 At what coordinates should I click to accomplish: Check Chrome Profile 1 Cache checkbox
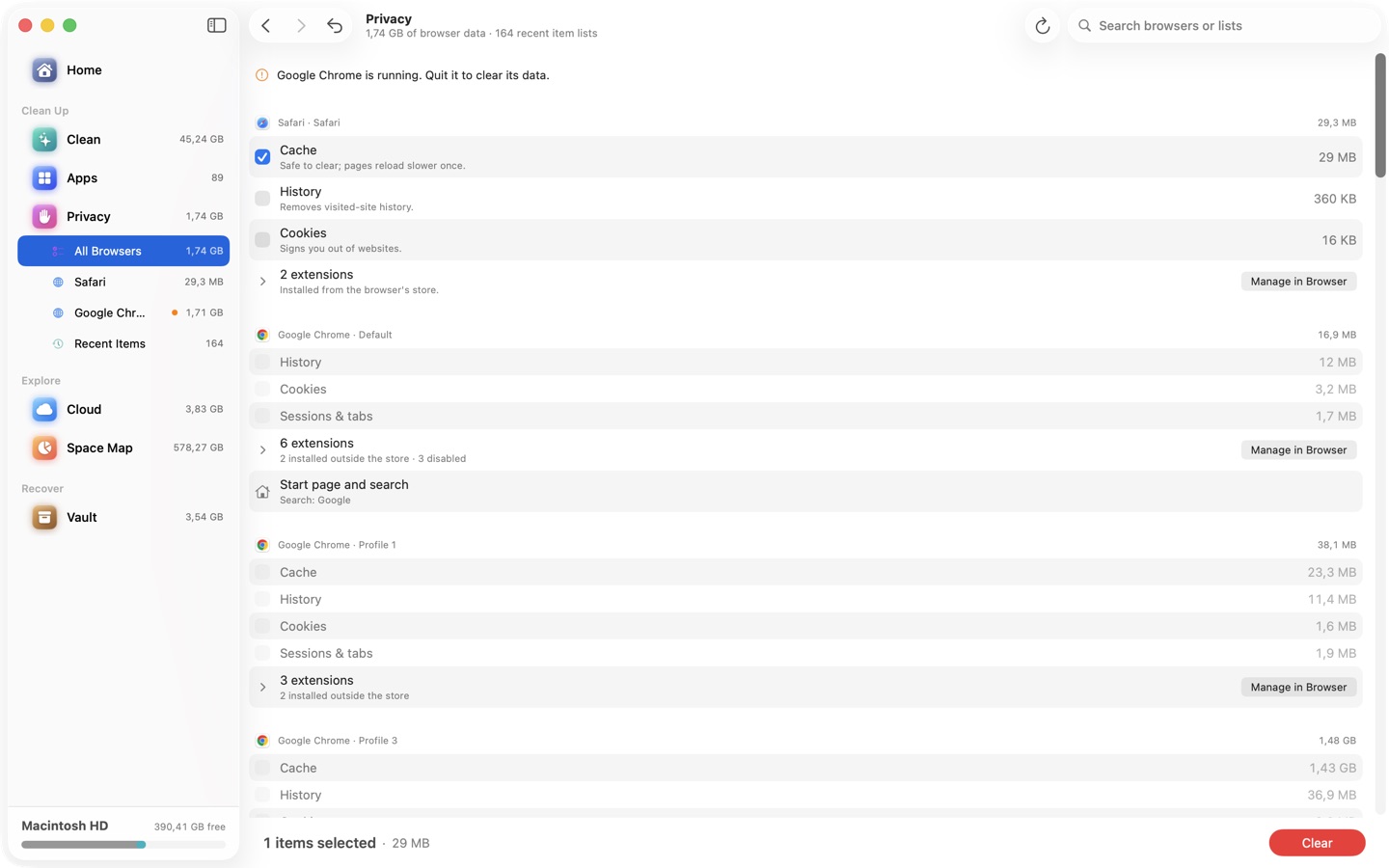click(x=262, y=573)
